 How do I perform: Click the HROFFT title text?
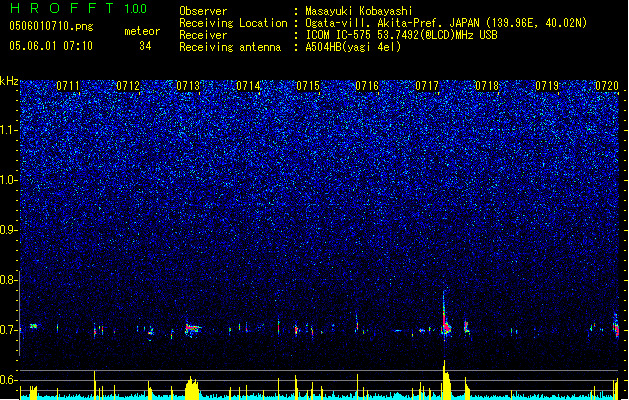click(62, 8)
